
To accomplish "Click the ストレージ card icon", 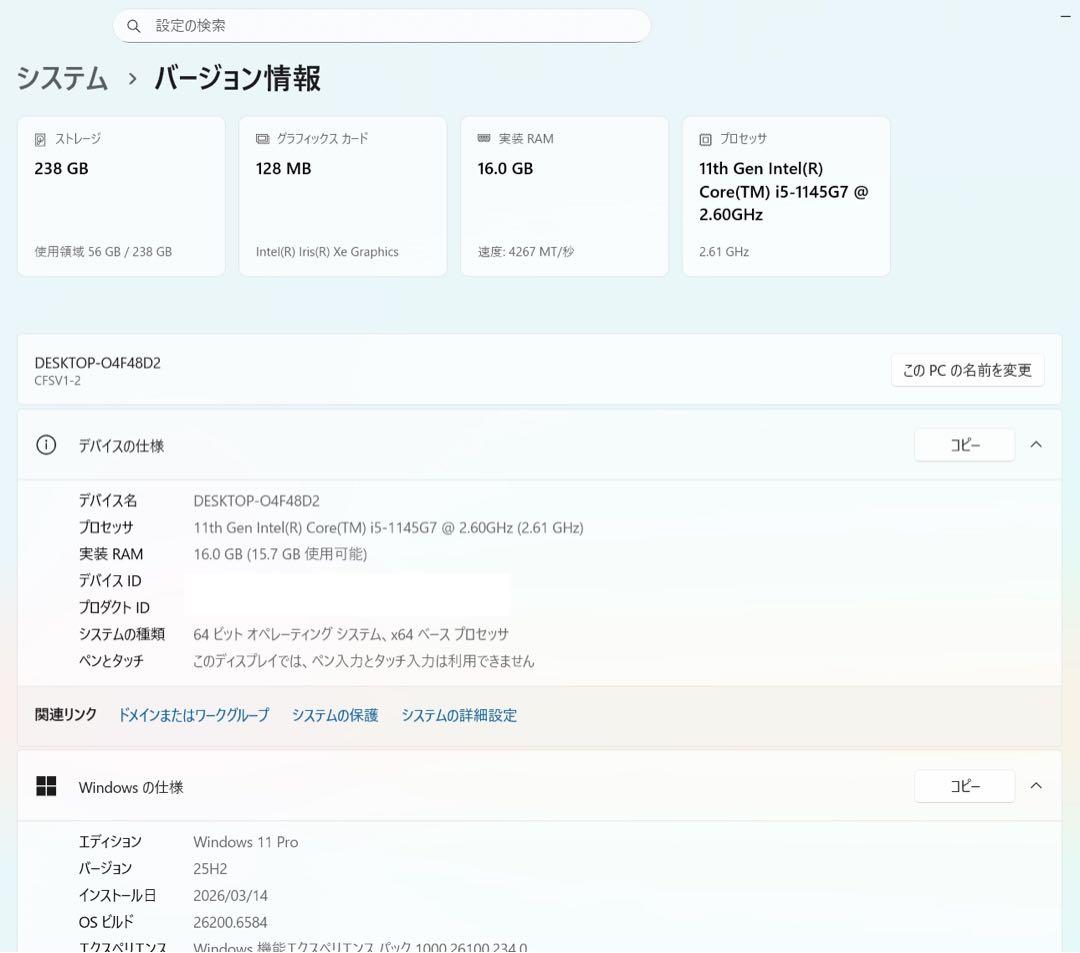I will point(40,140).
